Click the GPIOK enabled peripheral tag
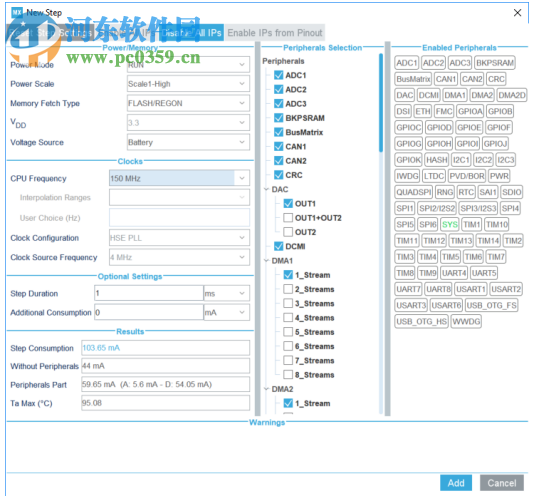This screenshot has height=500, width=535. 408,160
